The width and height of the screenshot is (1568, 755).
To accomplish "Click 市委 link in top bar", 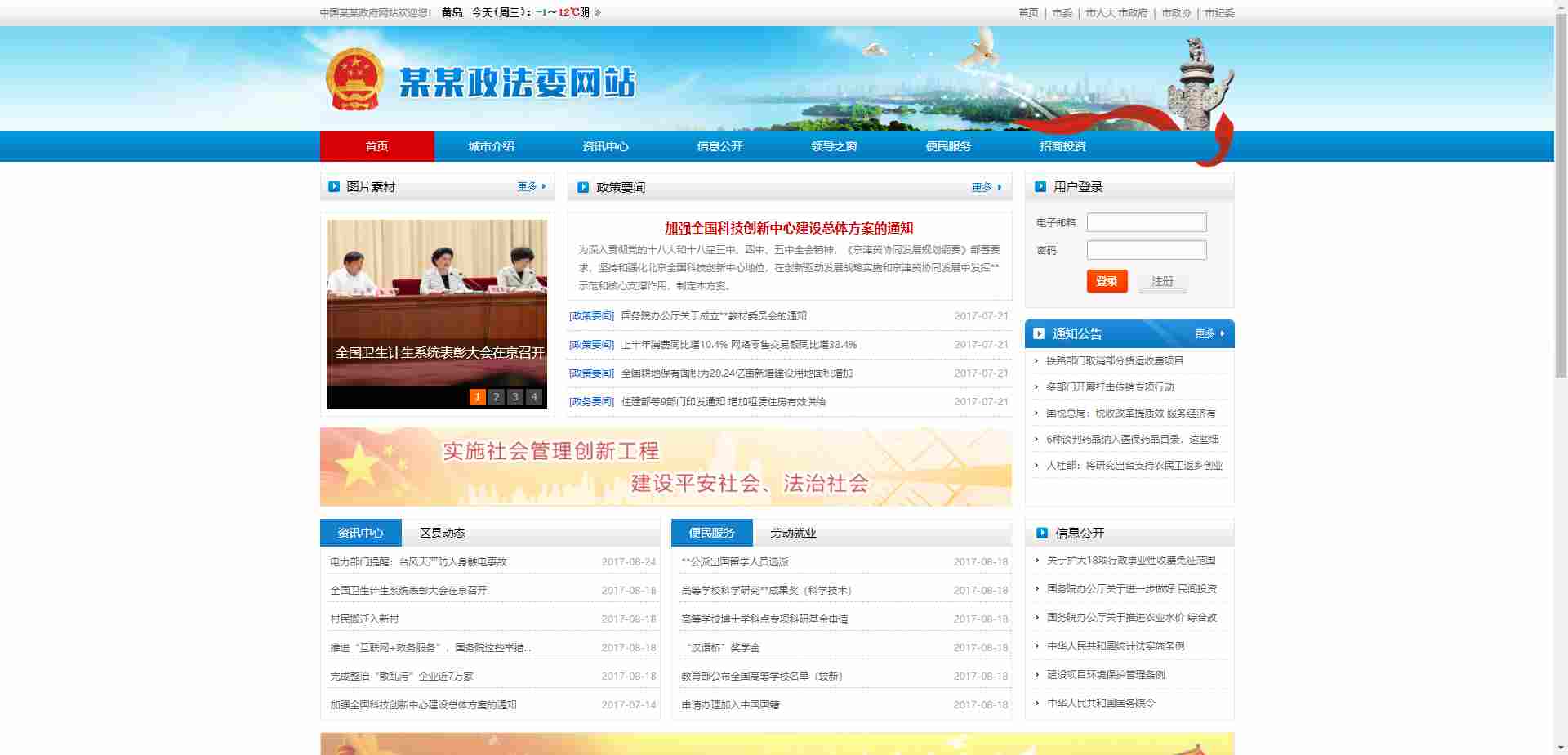I will coord(1062,12).
